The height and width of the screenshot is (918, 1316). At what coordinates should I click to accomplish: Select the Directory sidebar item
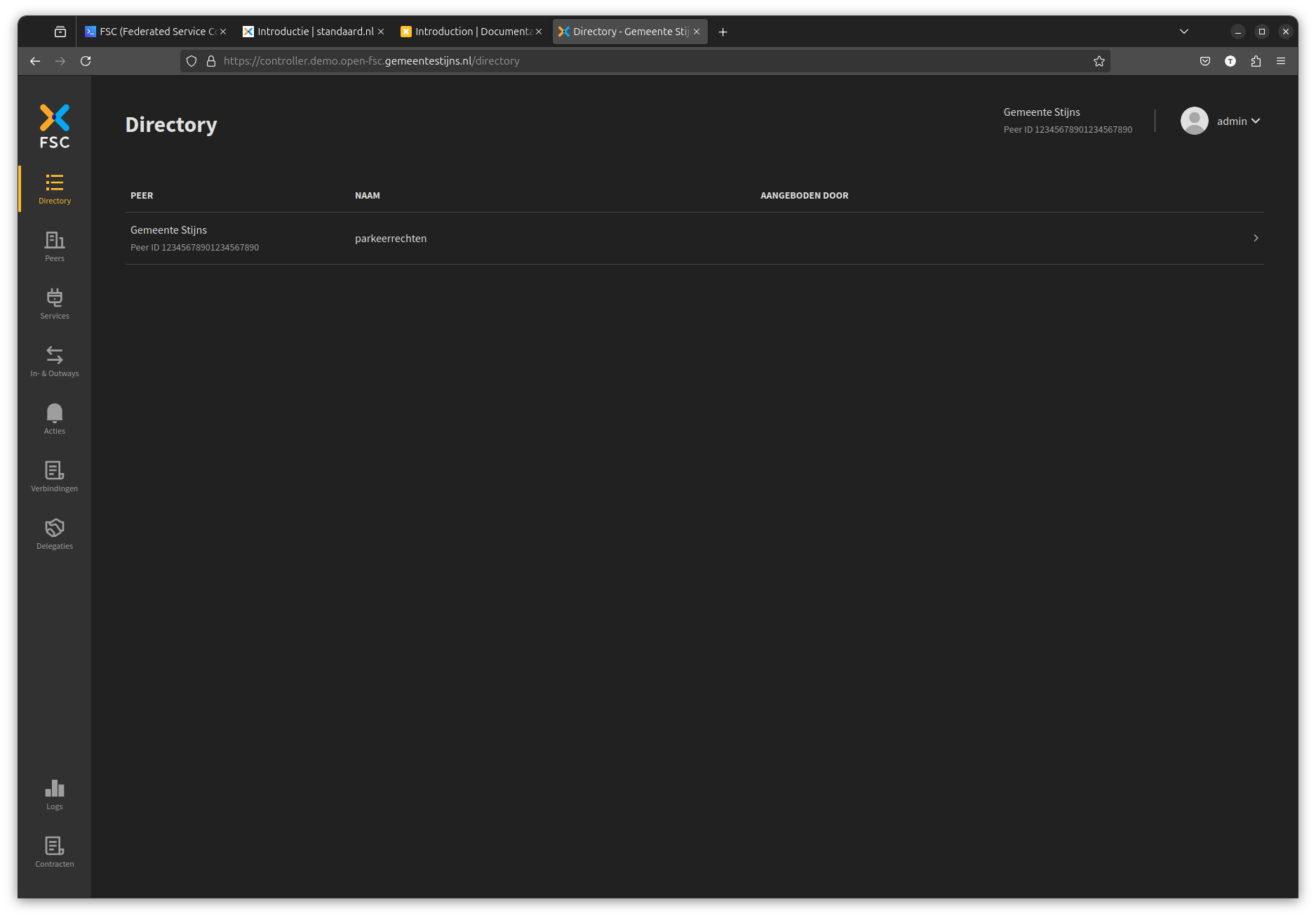(55, 189)
